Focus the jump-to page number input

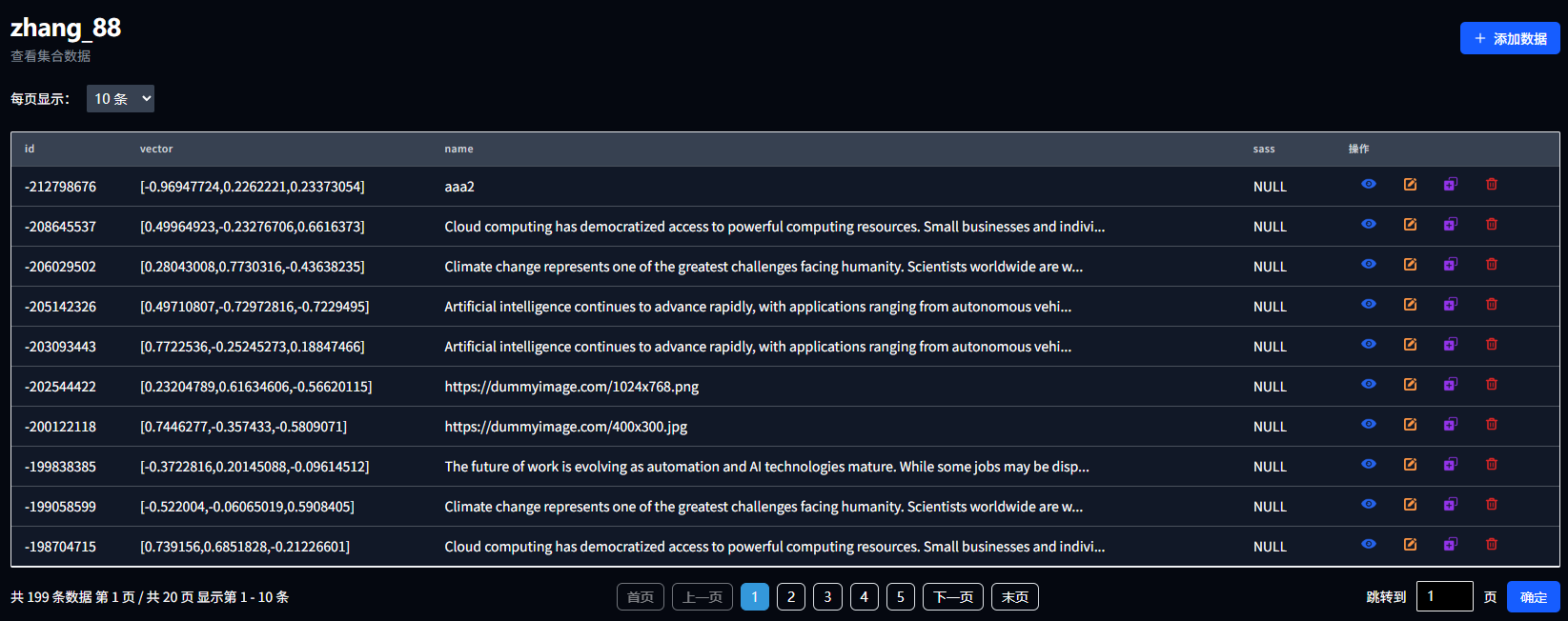(x=1443, y=596)
